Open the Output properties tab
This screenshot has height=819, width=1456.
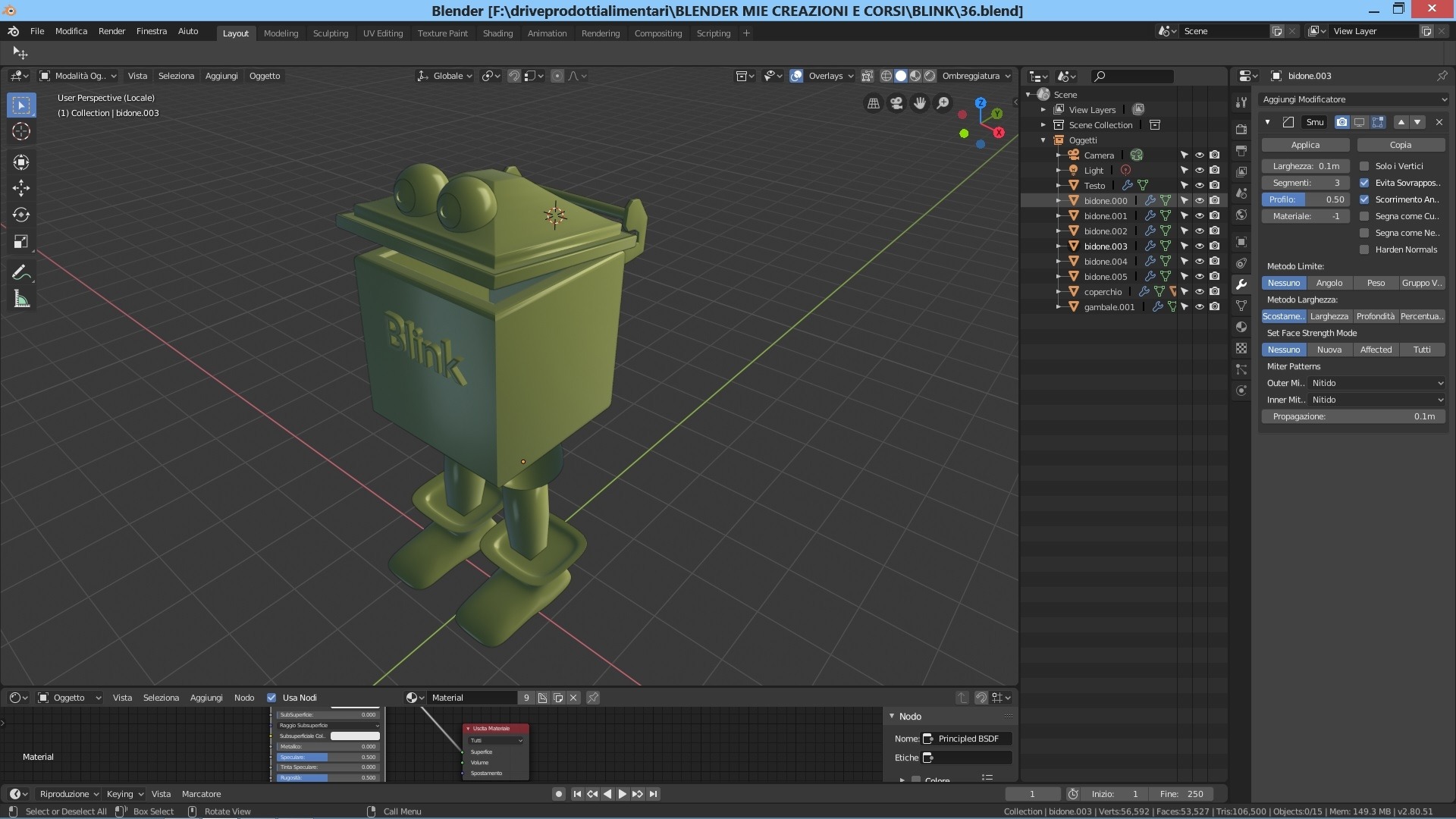[x=1241, y=151]
